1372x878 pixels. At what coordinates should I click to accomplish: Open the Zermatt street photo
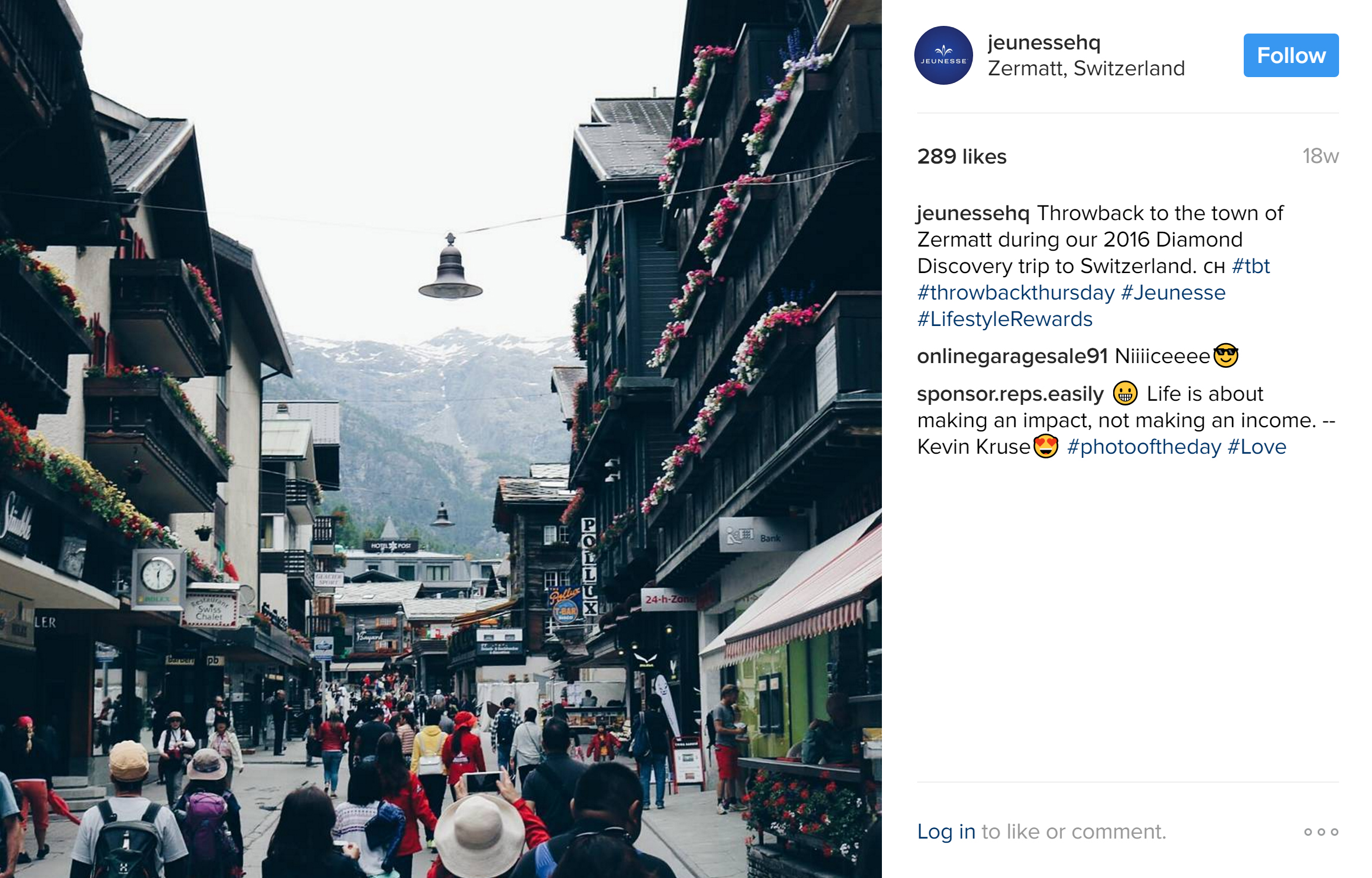(441, 439)
